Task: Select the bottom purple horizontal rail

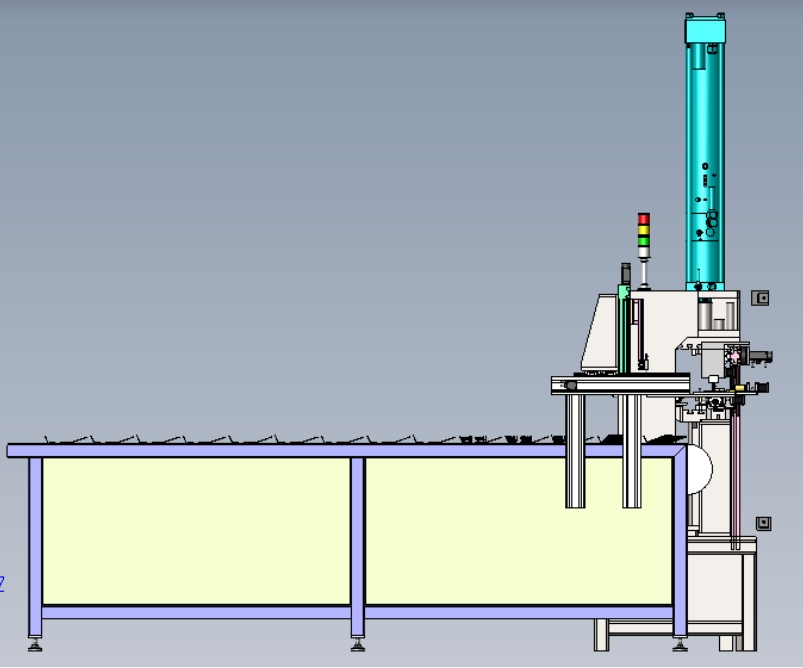Action: (x=357, y=612)
